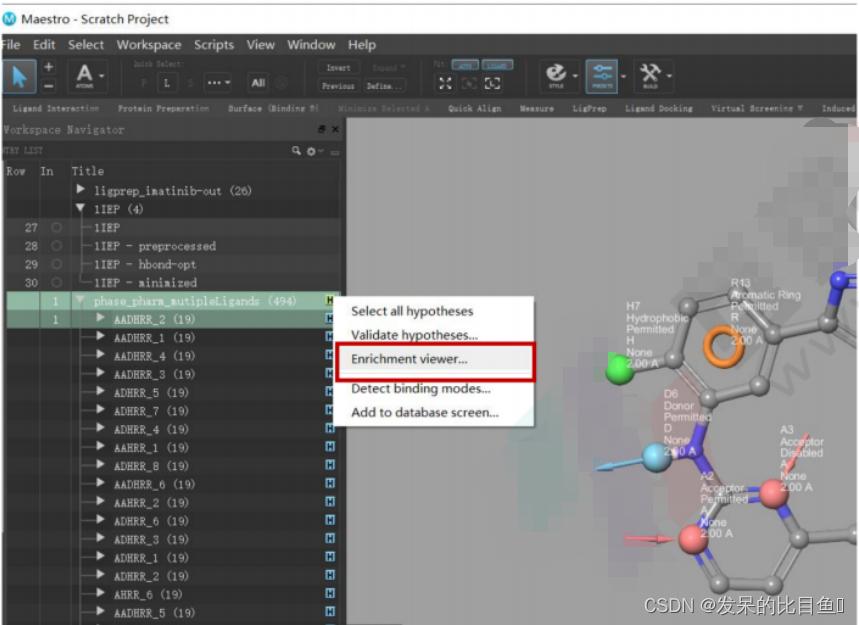This screenshot has width=859, height=625.
Task: Select the arrow pointer selection tool
Action: click(x=19, y=76)
